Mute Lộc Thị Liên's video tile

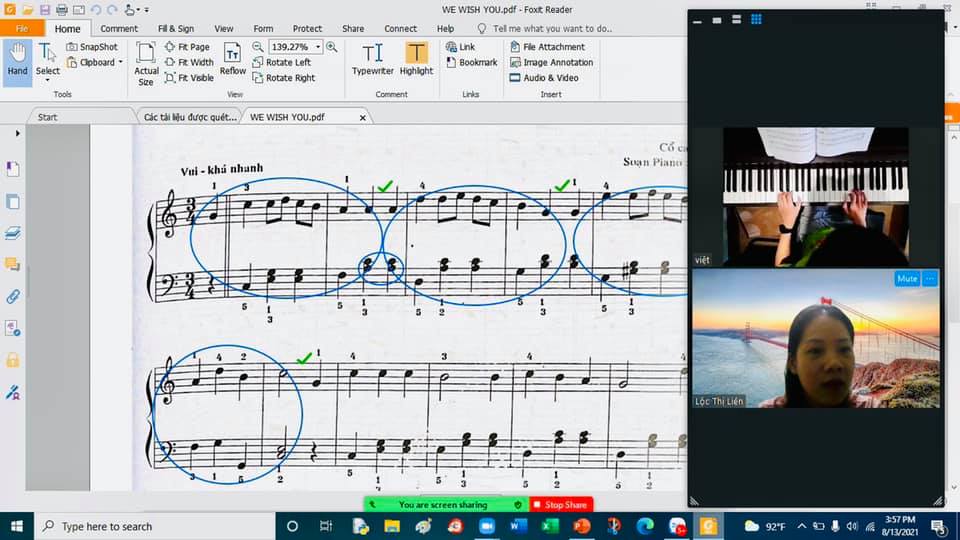pos(907,279)
